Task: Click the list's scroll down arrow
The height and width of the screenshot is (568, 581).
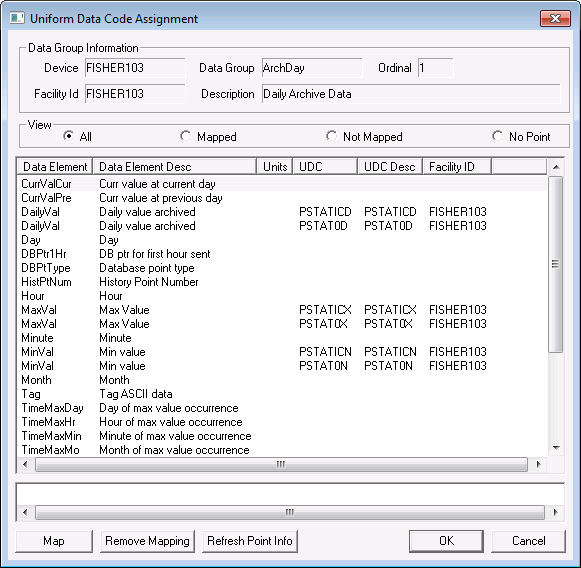Action: point(556,448)
